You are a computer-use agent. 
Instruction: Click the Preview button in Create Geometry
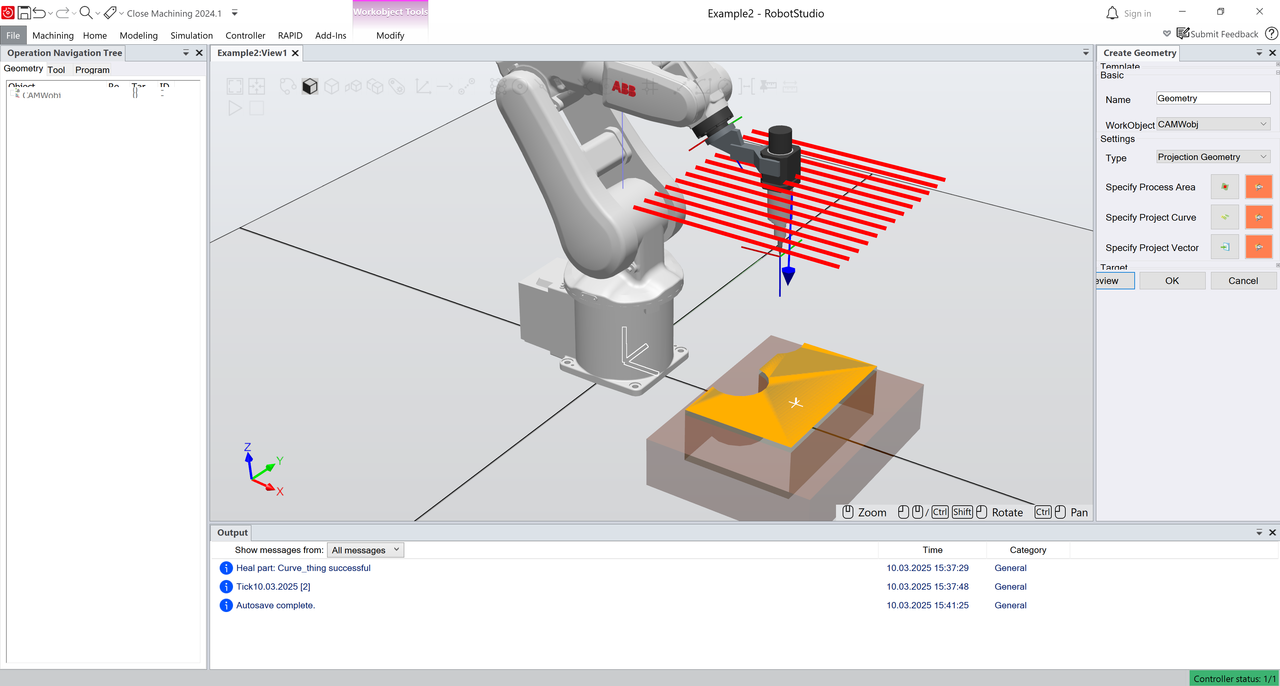1115,281
